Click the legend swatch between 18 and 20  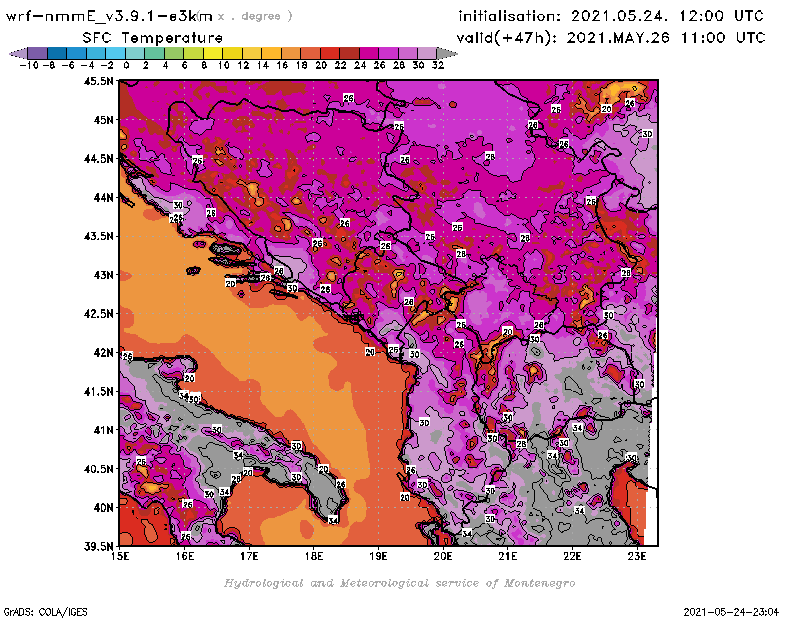[310, 53]
